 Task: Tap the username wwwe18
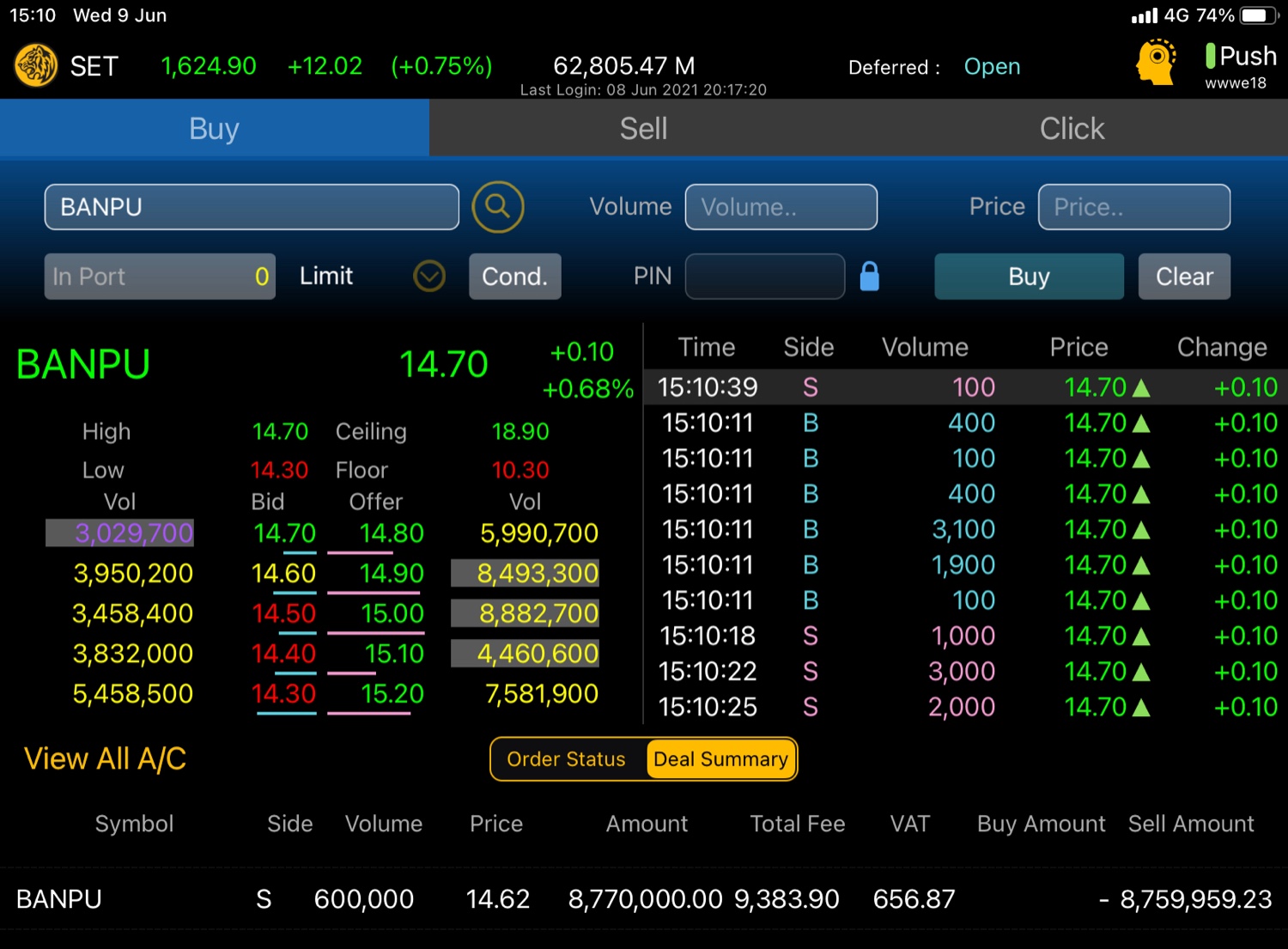tap(1236, 83)
